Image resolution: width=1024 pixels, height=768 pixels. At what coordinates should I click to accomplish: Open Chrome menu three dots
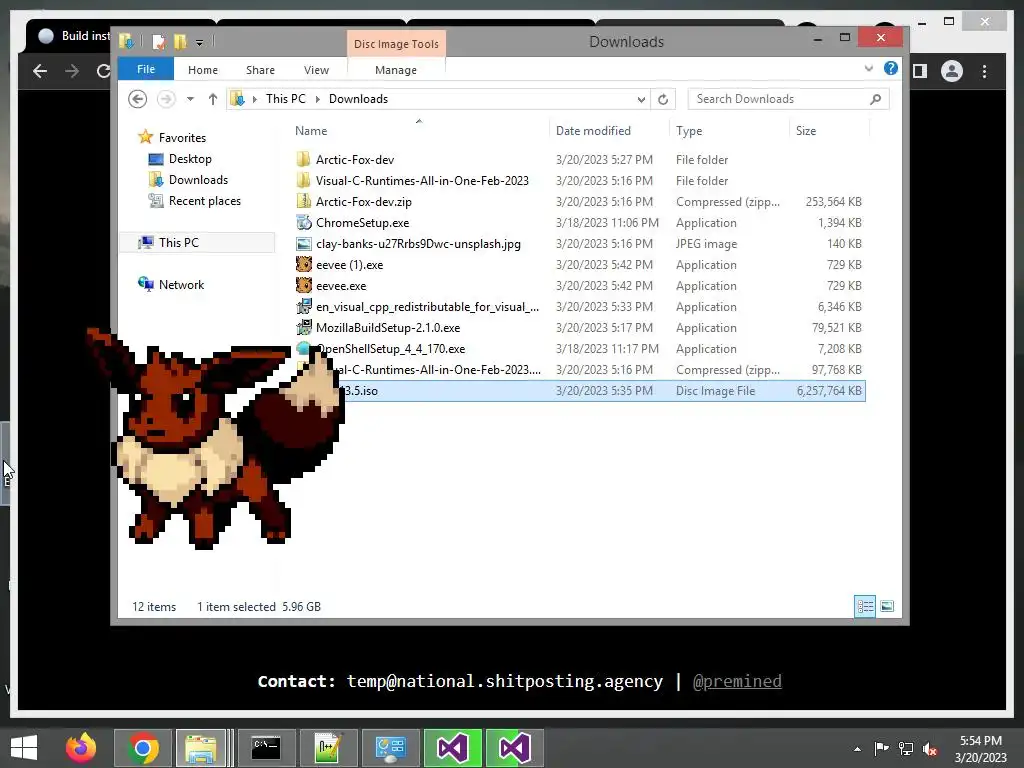[x=985, y=71]
